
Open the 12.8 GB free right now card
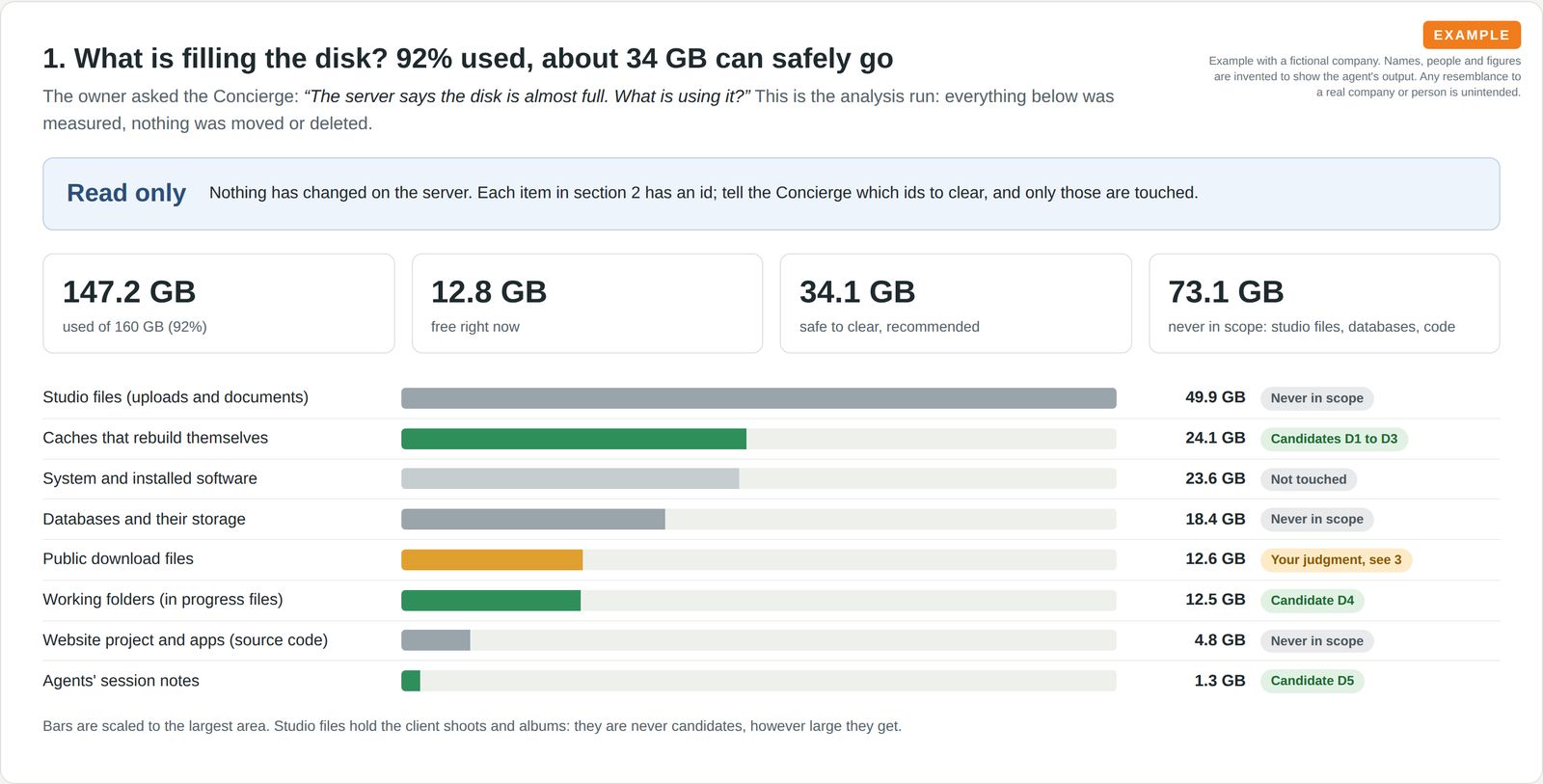click(587, 304)
